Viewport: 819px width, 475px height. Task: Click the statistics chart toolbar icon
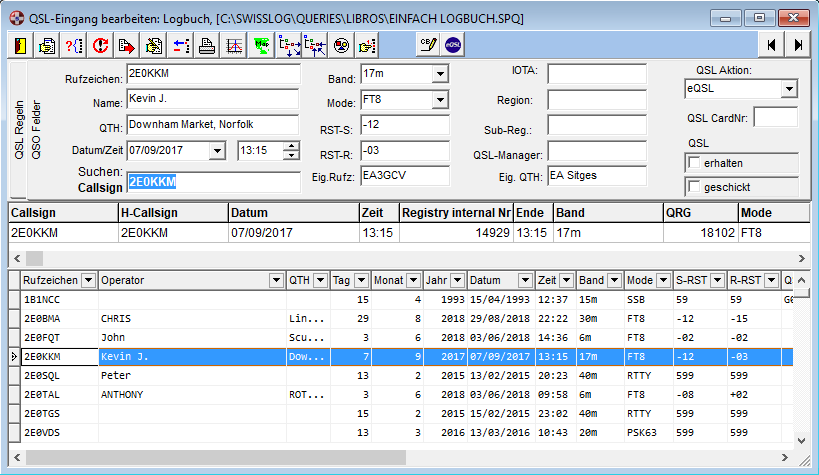pyautogui.click(x=233, y=45)
